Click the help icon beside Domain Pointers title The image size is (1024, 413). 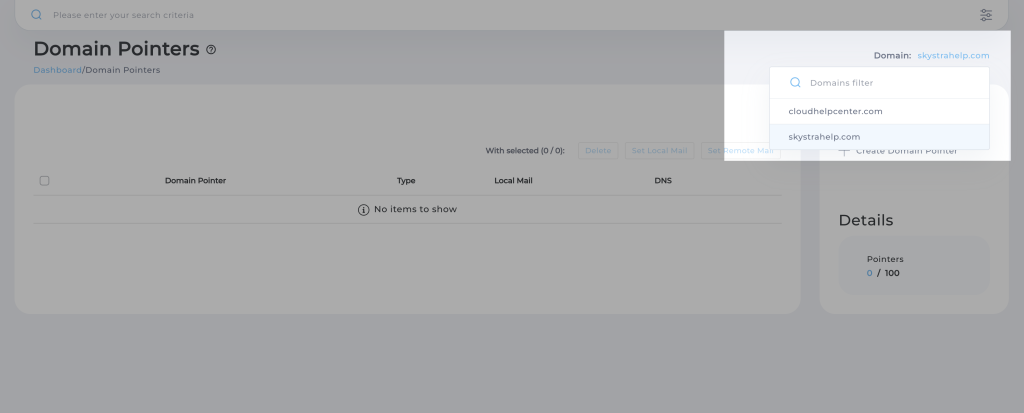pos(211,50)
